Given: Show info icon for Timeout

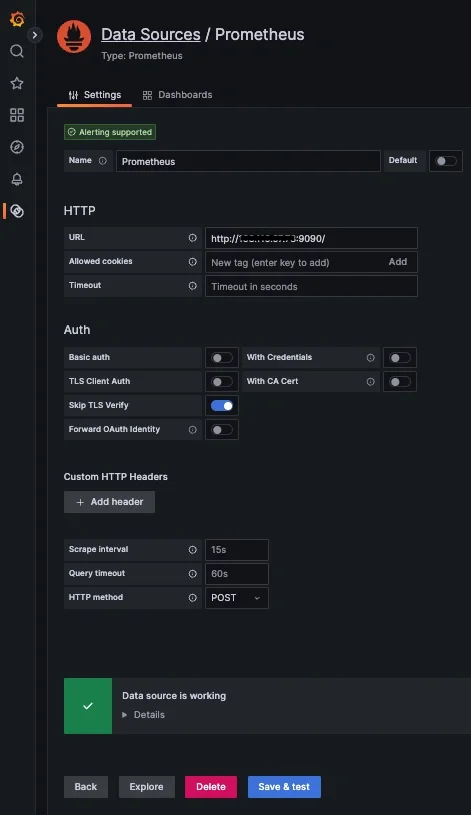Looking at the screenshot, I should pos(192,285).
